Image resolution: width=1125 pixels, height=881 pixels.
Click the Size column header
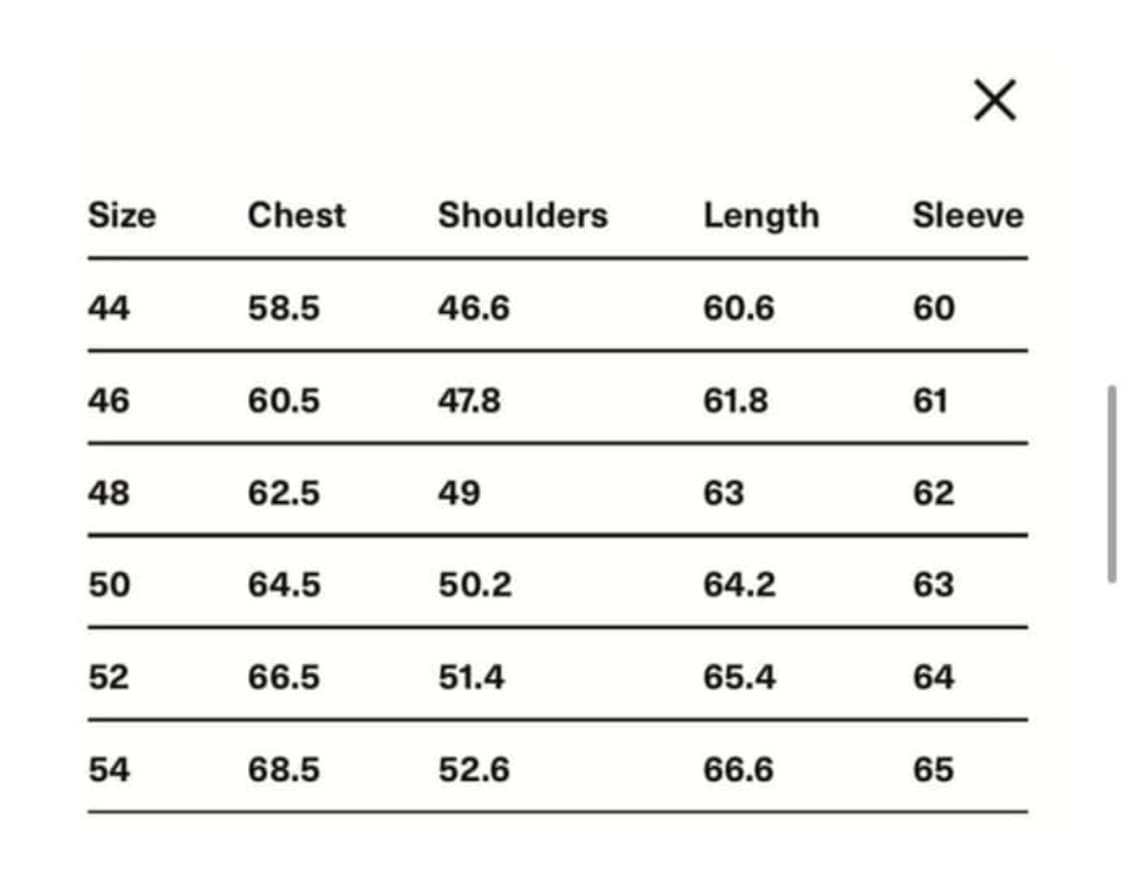[x=122, y=215]
